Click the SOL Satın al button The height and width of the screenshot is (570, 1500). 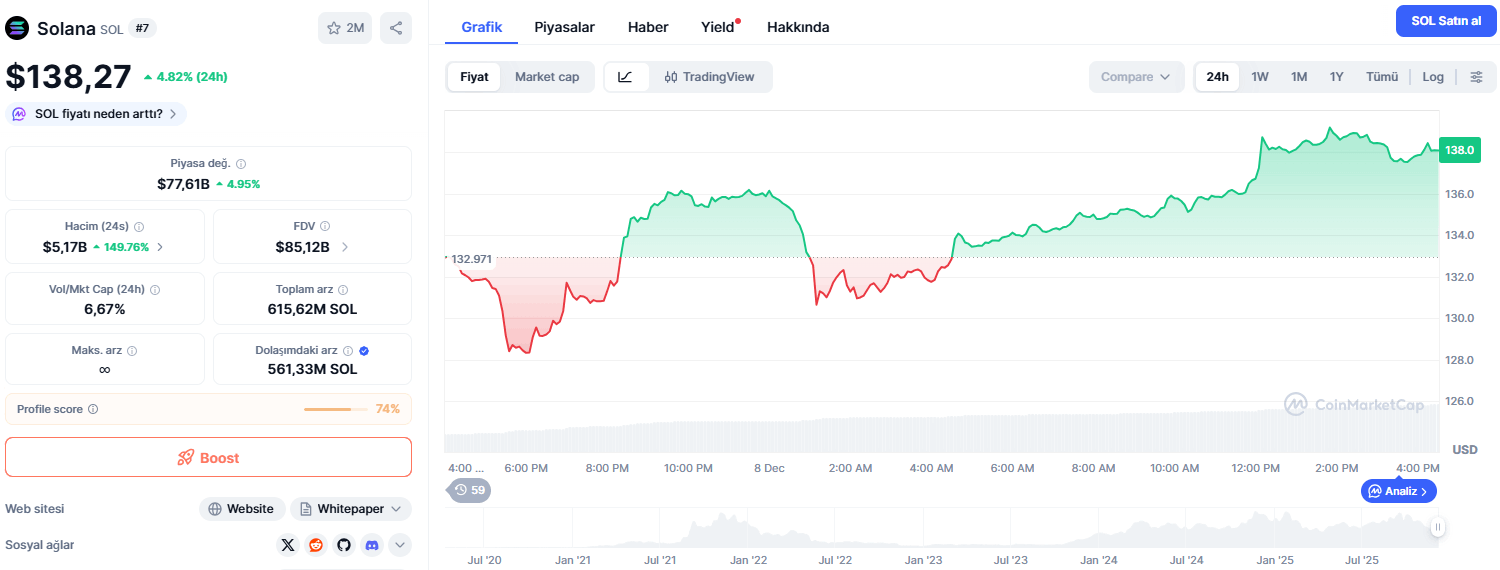(1446, 21)
